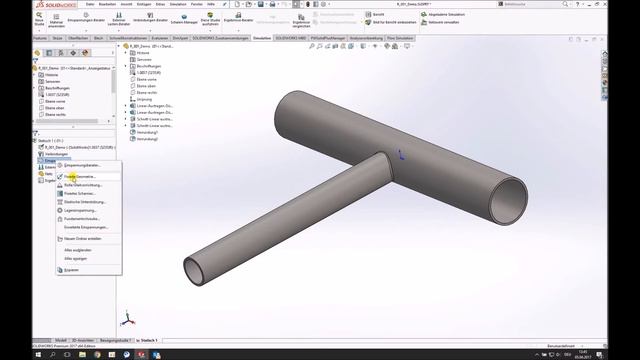This screenshot has height=360, width=640.
Task: Click the Open file icon in title toolbar
Action: [x=249, y=4]
